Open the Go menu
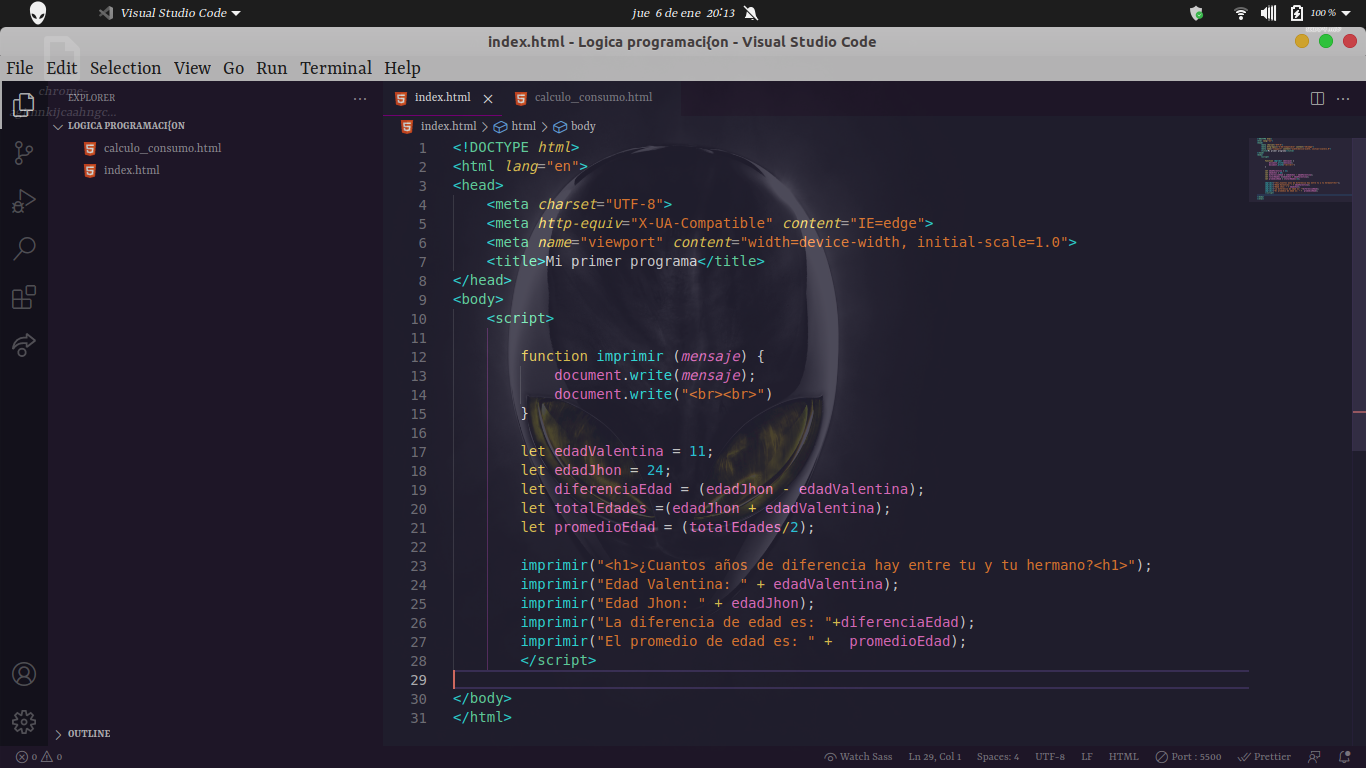This screenshot has width=1366, height=768. click(x=234, y=68)
